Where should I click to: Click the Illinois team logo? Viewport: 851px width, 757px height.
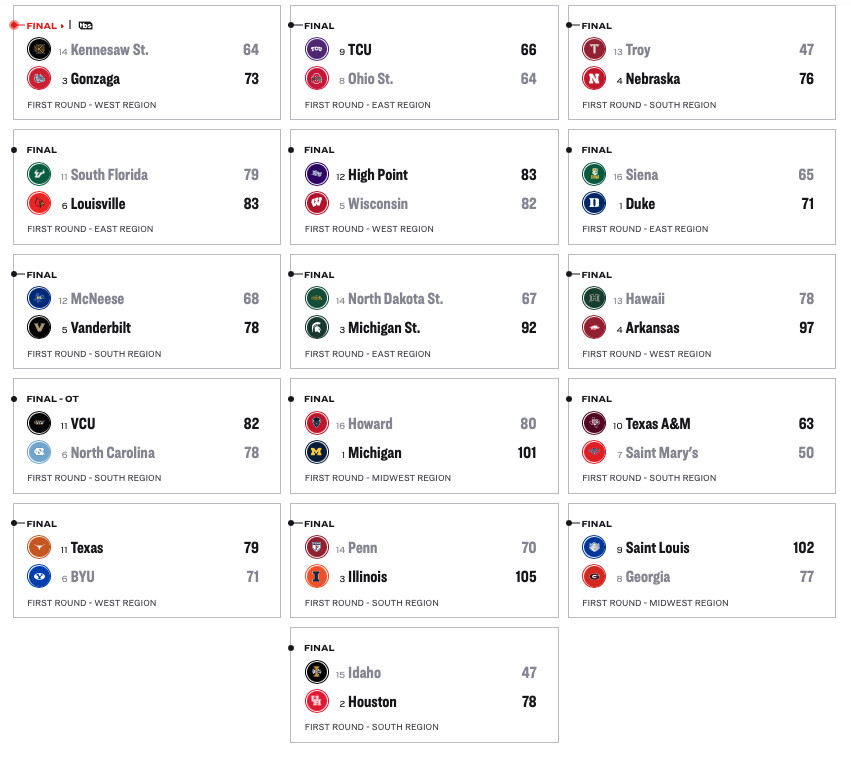pyautogui.click(x=317, y=577)
